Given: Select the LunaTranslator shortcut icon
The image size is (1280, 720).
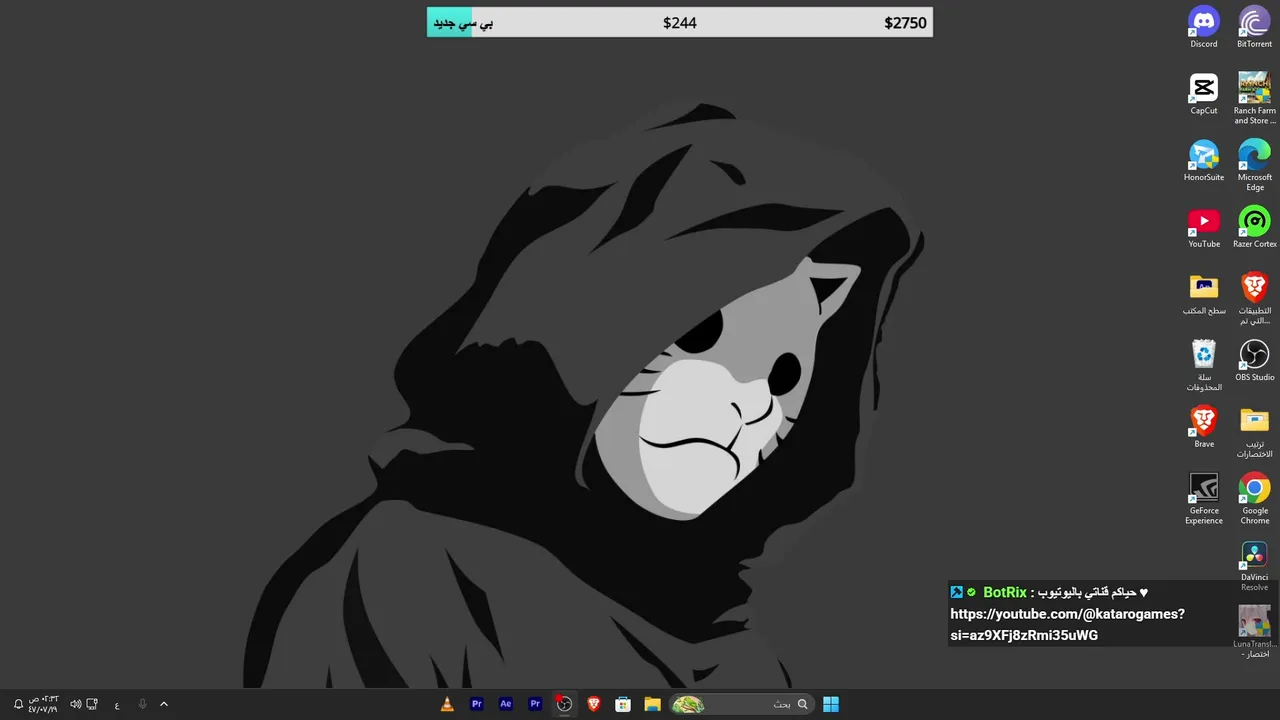Looking at the screenshot, I should tap(1254, 630).
